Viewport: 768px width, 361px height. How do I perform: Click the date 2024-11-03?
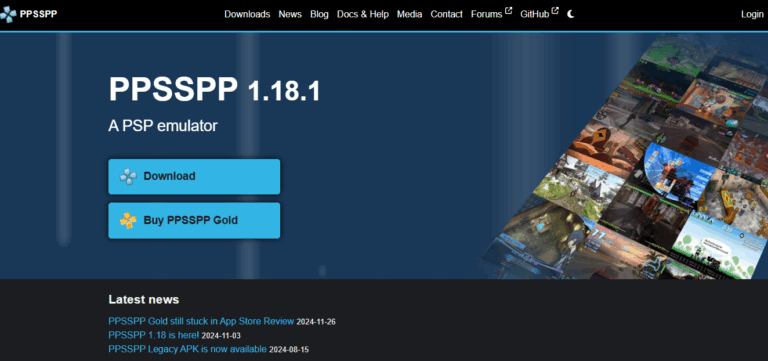click(x=221, y=336)
